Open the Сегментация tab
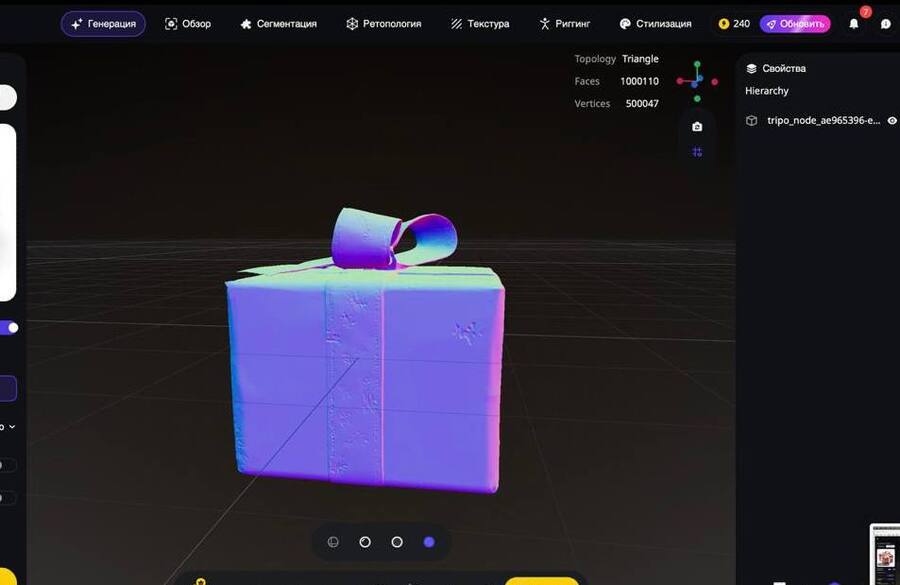This screenshot has height=585, width=900. tap(278, 24)
